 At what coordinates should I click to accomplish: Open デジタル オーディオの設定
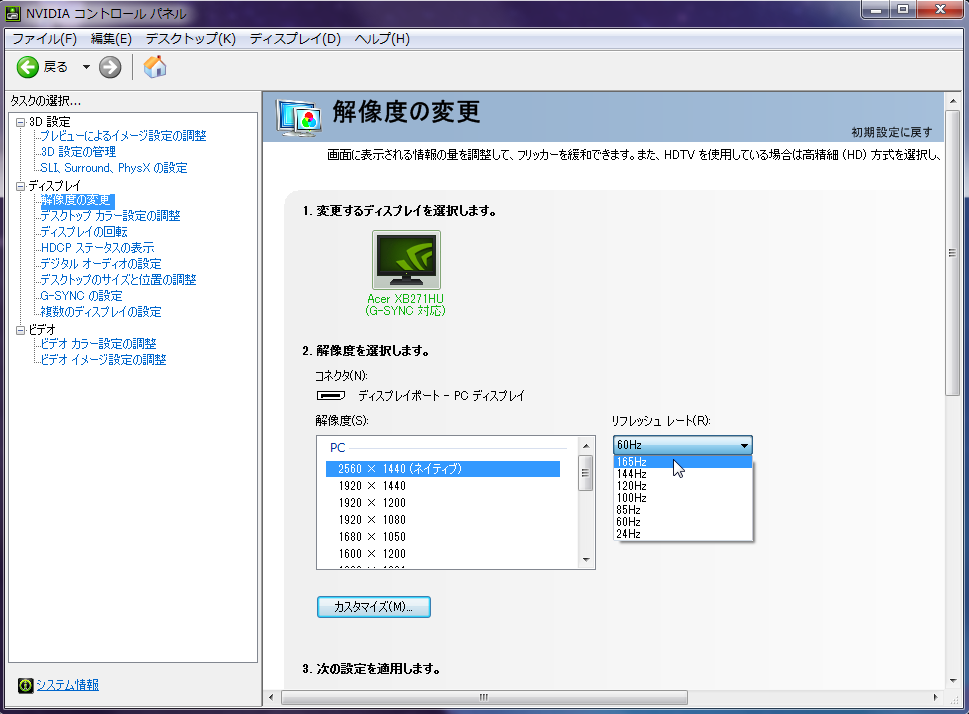[101, 265]
